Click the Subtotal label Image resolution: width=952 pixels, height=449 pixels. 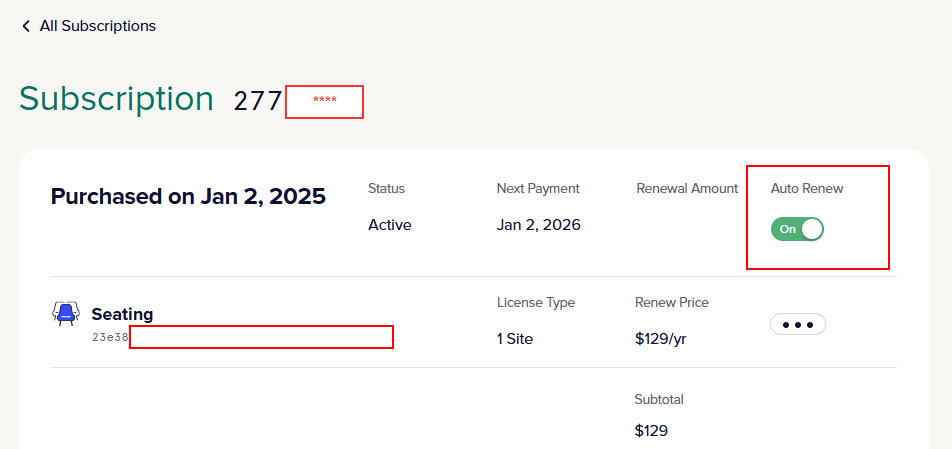[x=658, y=399]
